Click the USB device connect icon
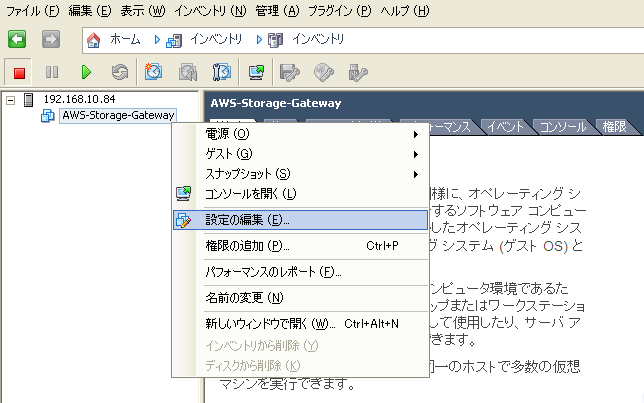644x403 pixels. tap(357, 73)
